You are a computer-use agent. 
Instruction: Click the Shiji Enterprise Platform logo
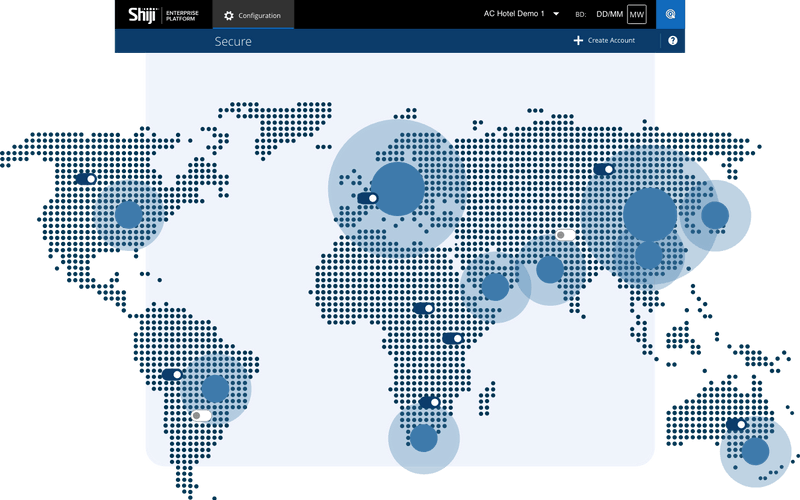coord(163,15)
